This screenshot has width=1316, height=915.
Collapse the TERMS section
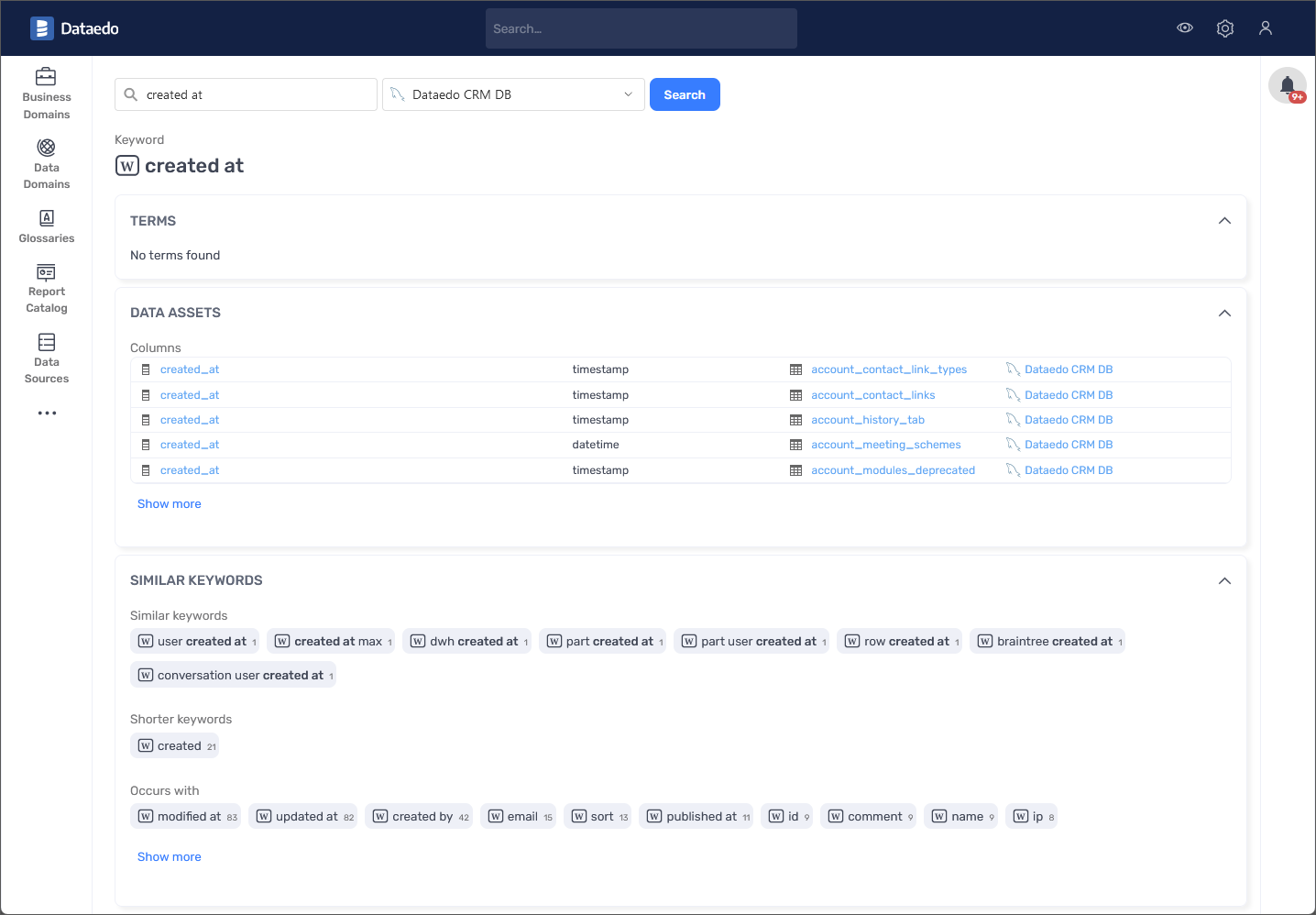coord(1224,221)
